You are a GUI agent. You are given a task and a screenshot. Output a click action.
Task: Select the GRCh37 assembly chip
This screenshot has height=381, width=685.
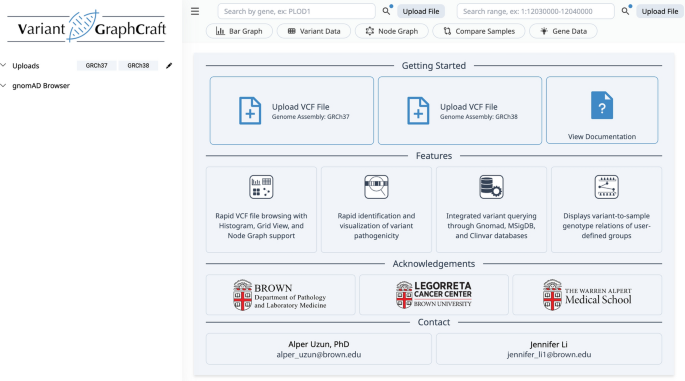97,66
